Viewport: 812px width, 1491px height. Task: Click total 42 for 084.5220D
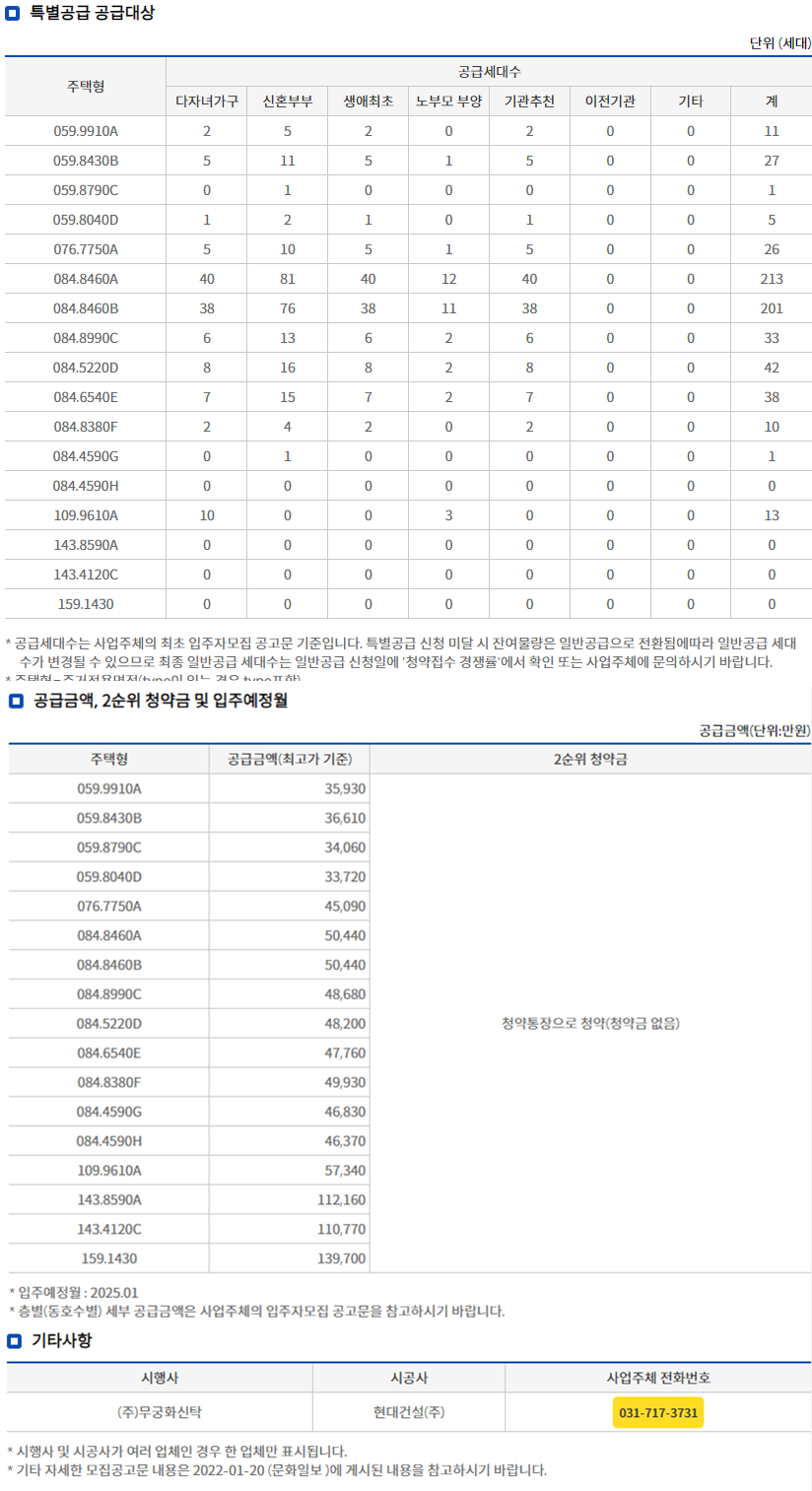[x=772, y=368]
